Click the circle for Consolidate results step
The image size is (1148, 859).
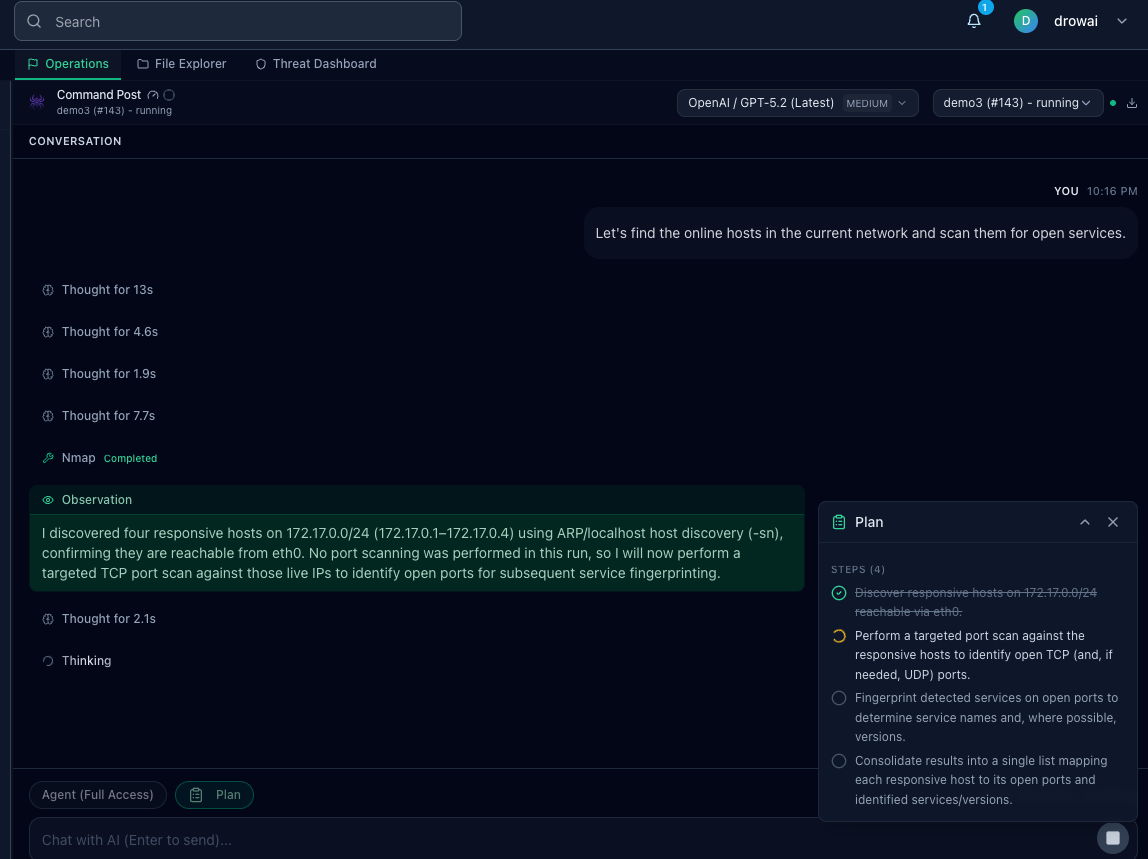839,761
